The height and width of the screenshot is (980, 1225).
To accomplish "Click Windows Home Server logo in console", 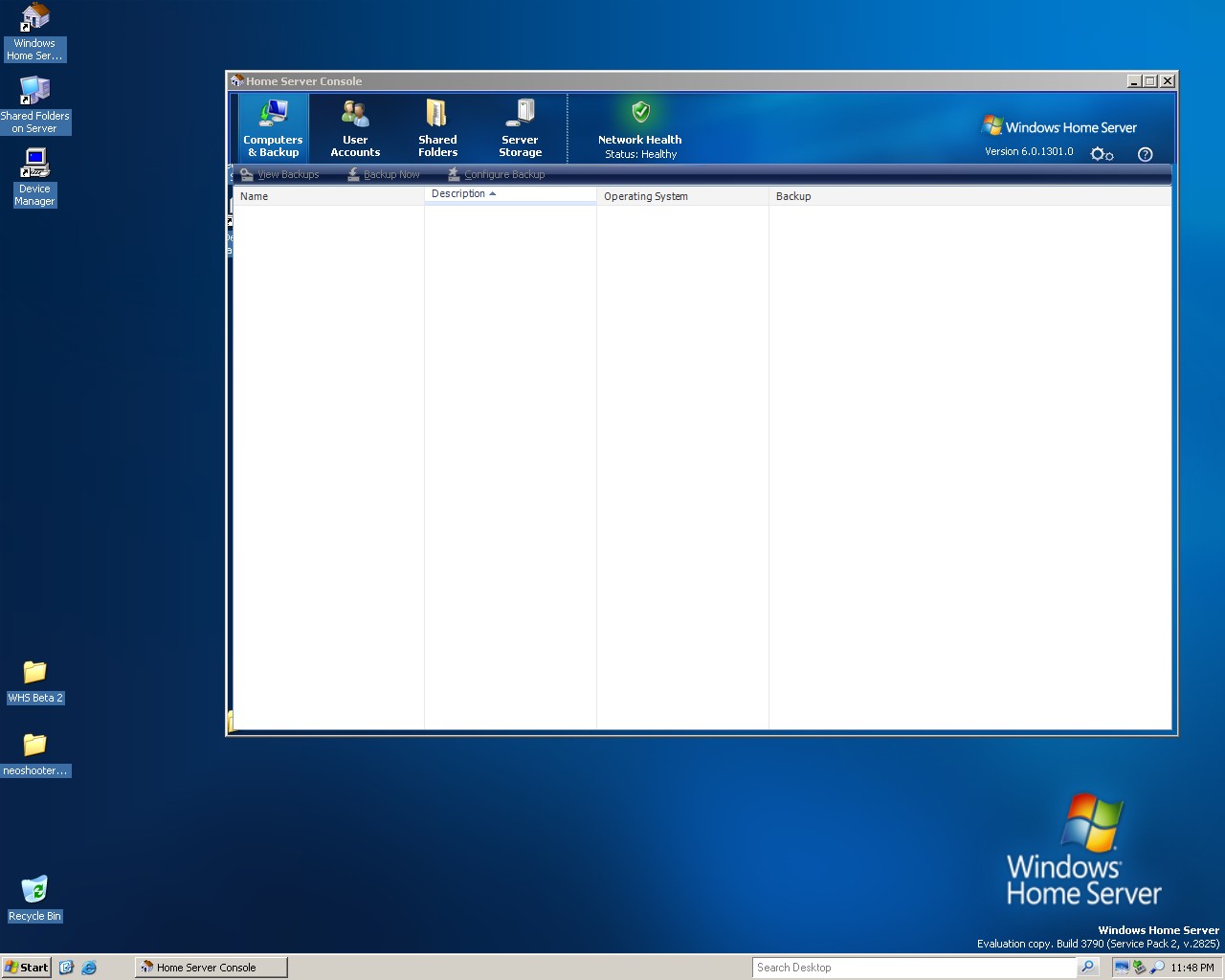I will click(x=1059, y=126).
